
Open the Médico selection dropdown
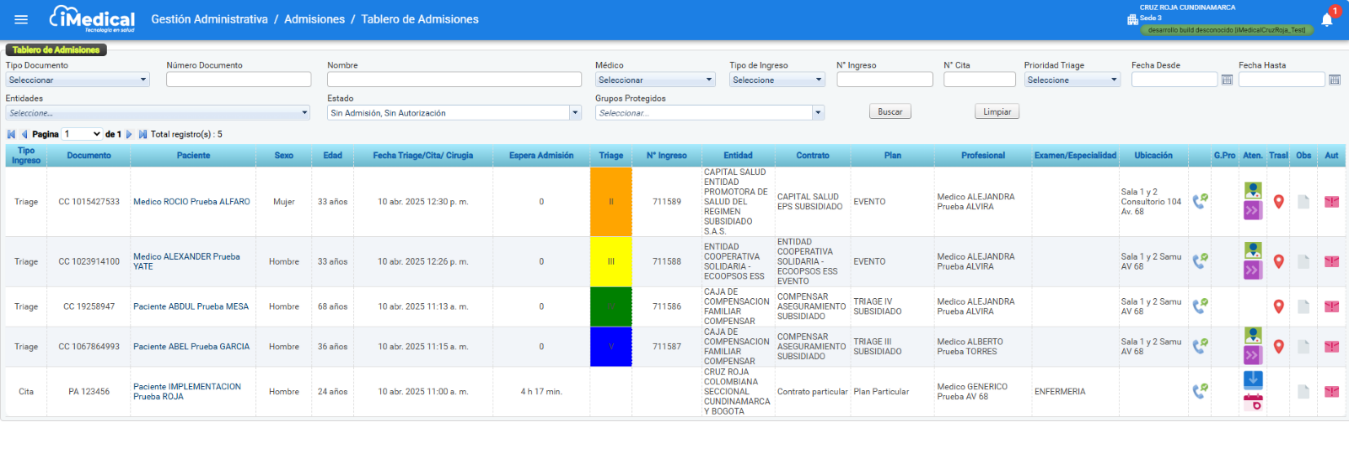click(656, 80)
